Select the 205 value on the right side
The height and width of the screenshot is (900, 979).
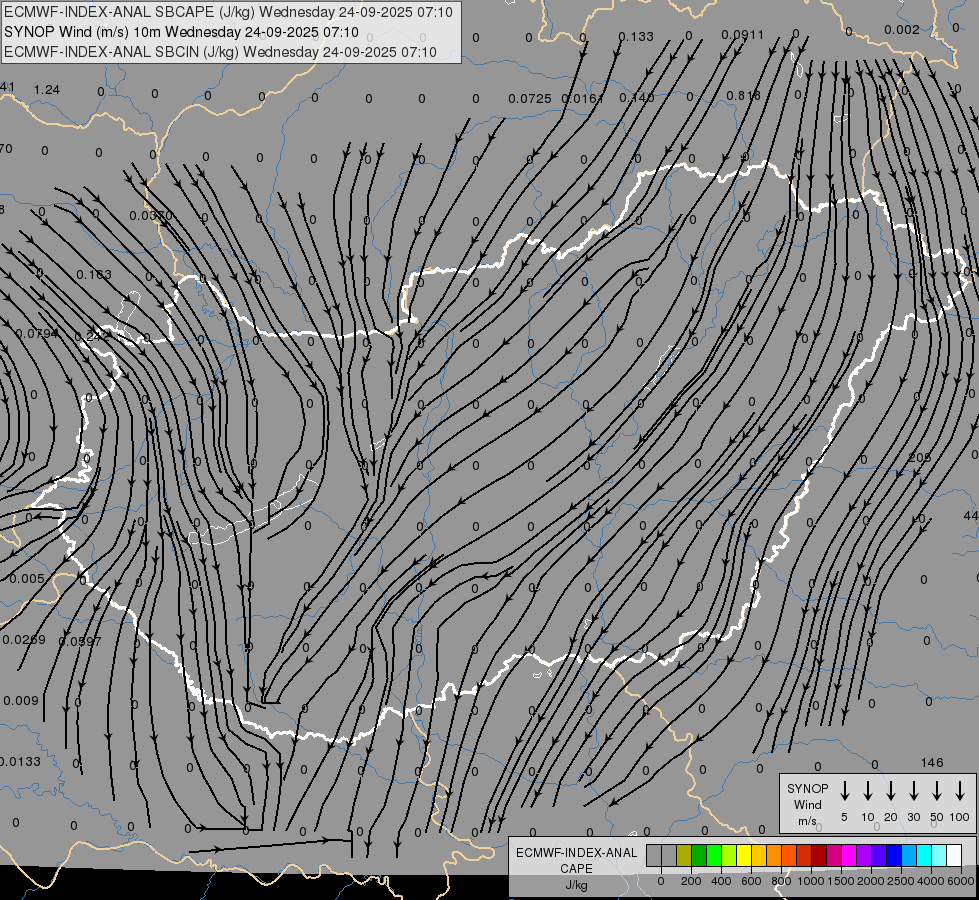point(920,457)
